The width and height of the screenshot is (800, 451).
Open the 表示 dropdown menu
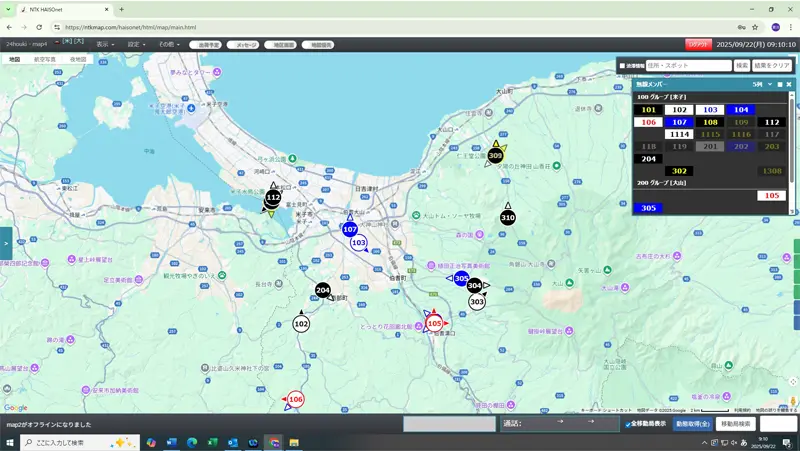pyautogui.click(x=103, y=45)
